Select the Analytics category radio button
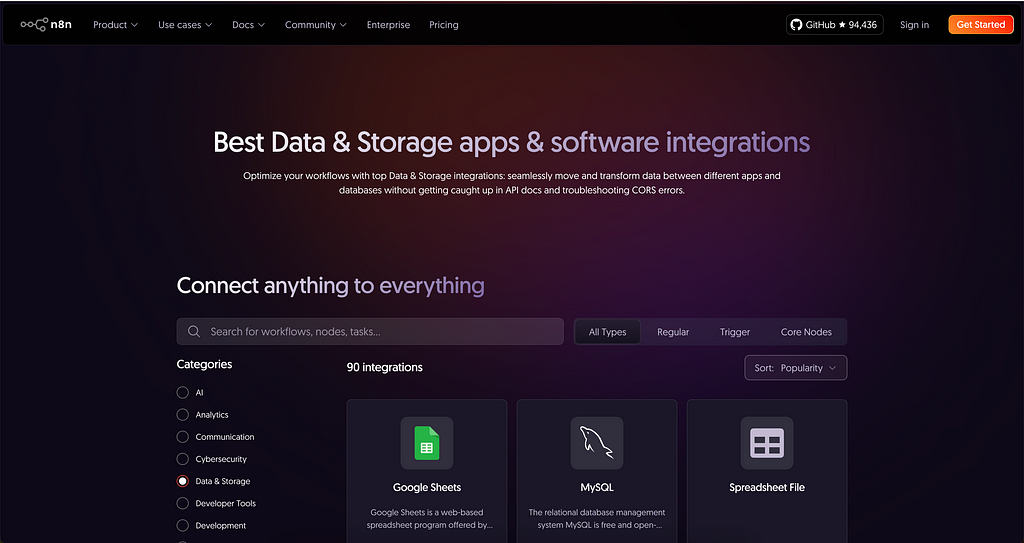1024x543 pixels. coord(183,415)
